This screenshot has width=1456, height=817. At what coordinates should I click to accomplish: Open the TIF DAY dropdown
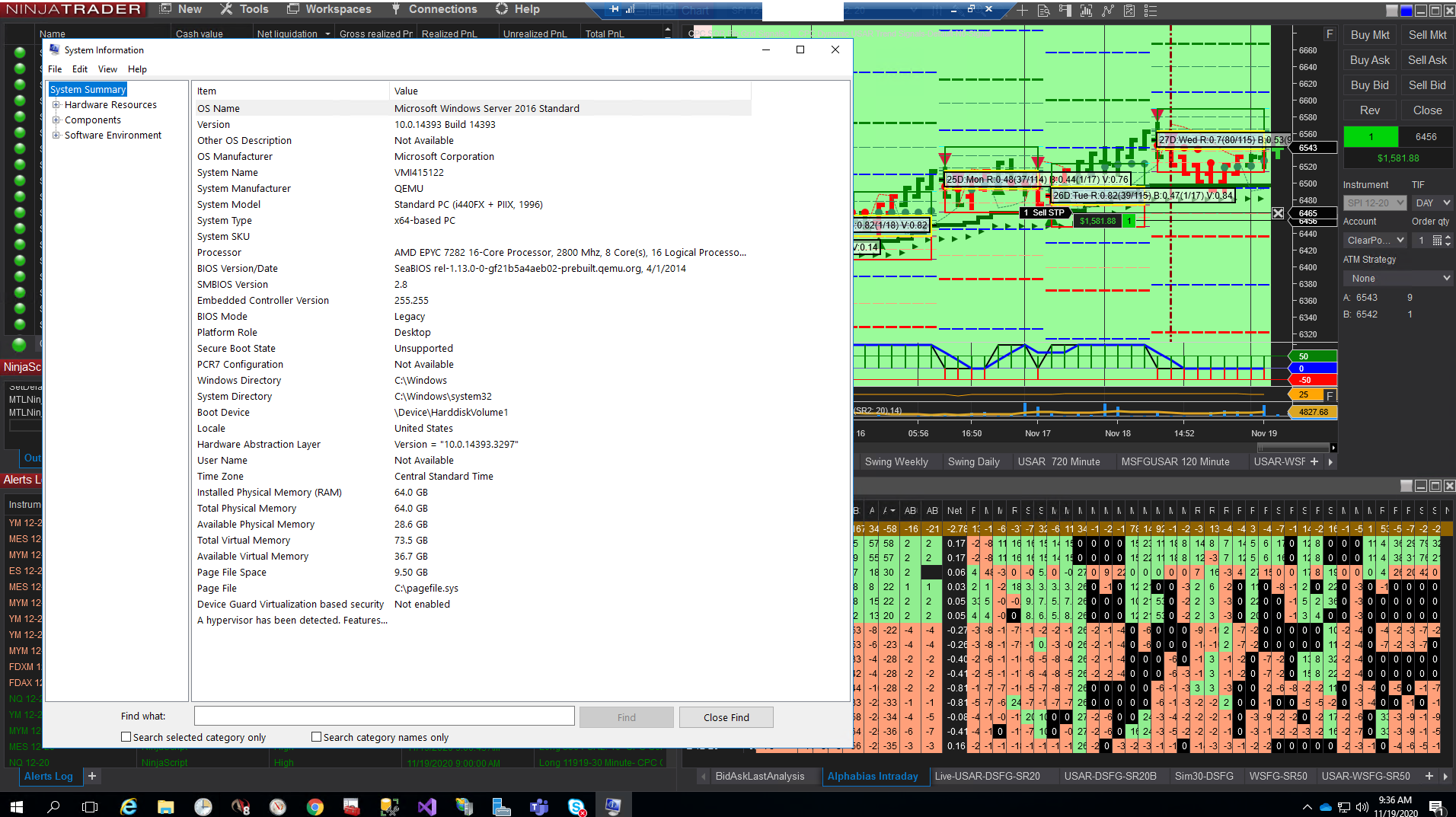pos(1432,203)
